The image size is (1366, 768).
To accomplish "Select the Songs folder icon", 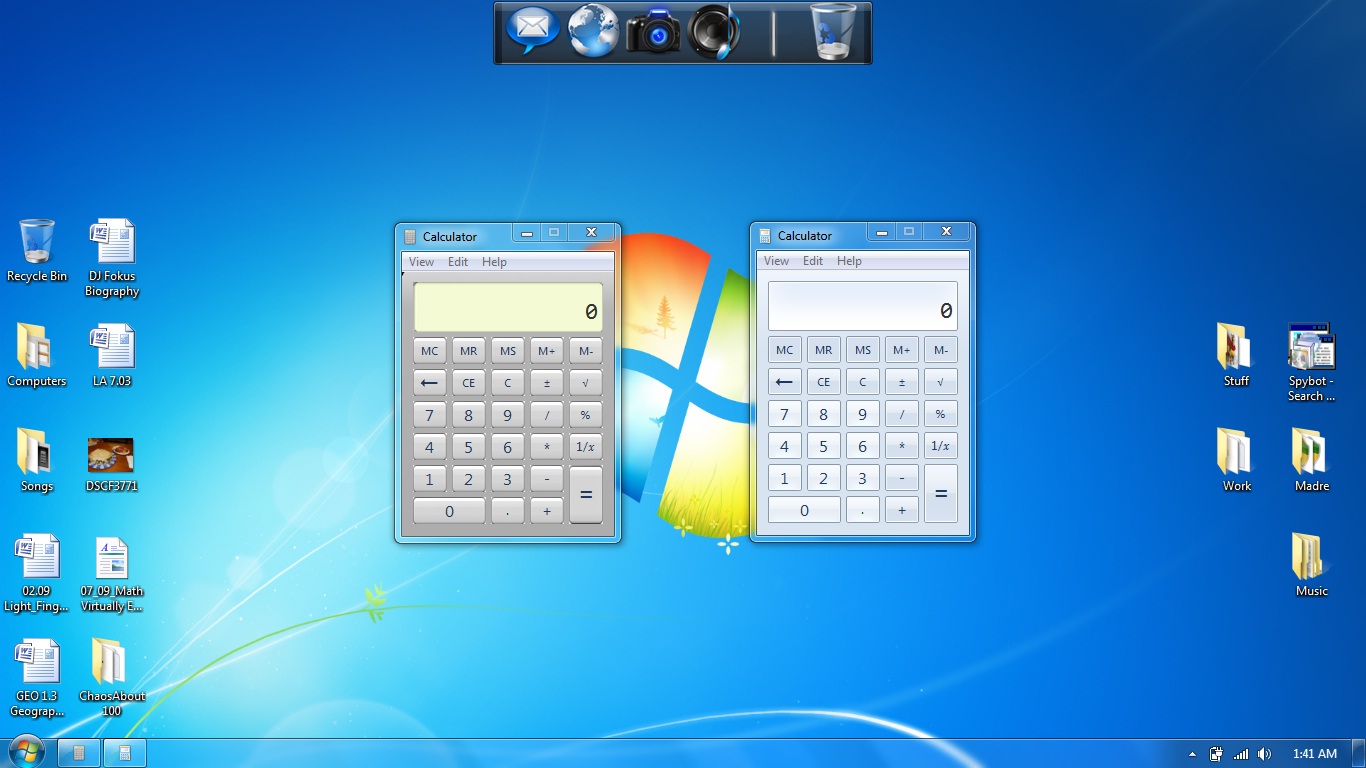I will 37,461.
